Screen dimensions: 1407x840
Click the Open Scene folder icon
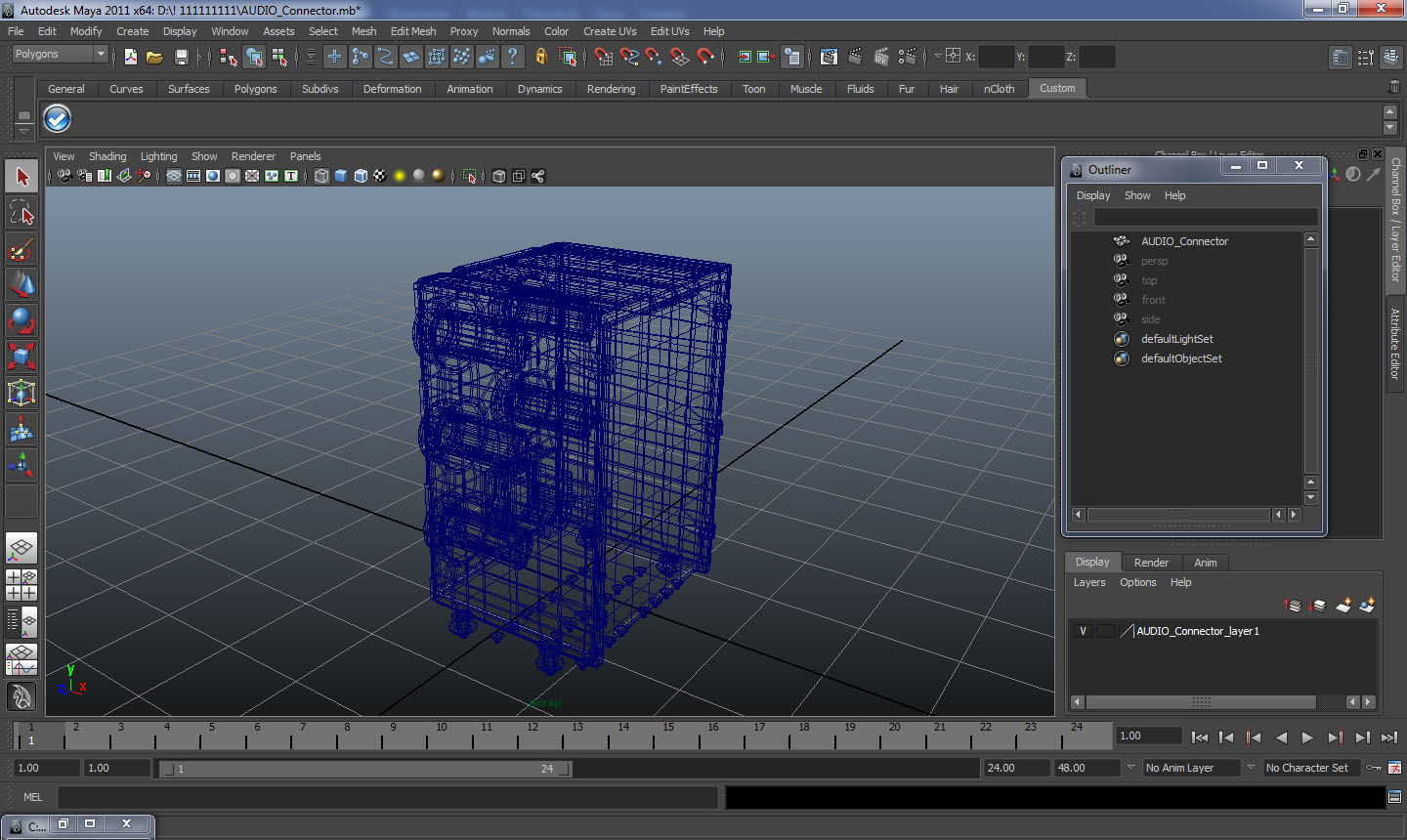pos(154,57)
